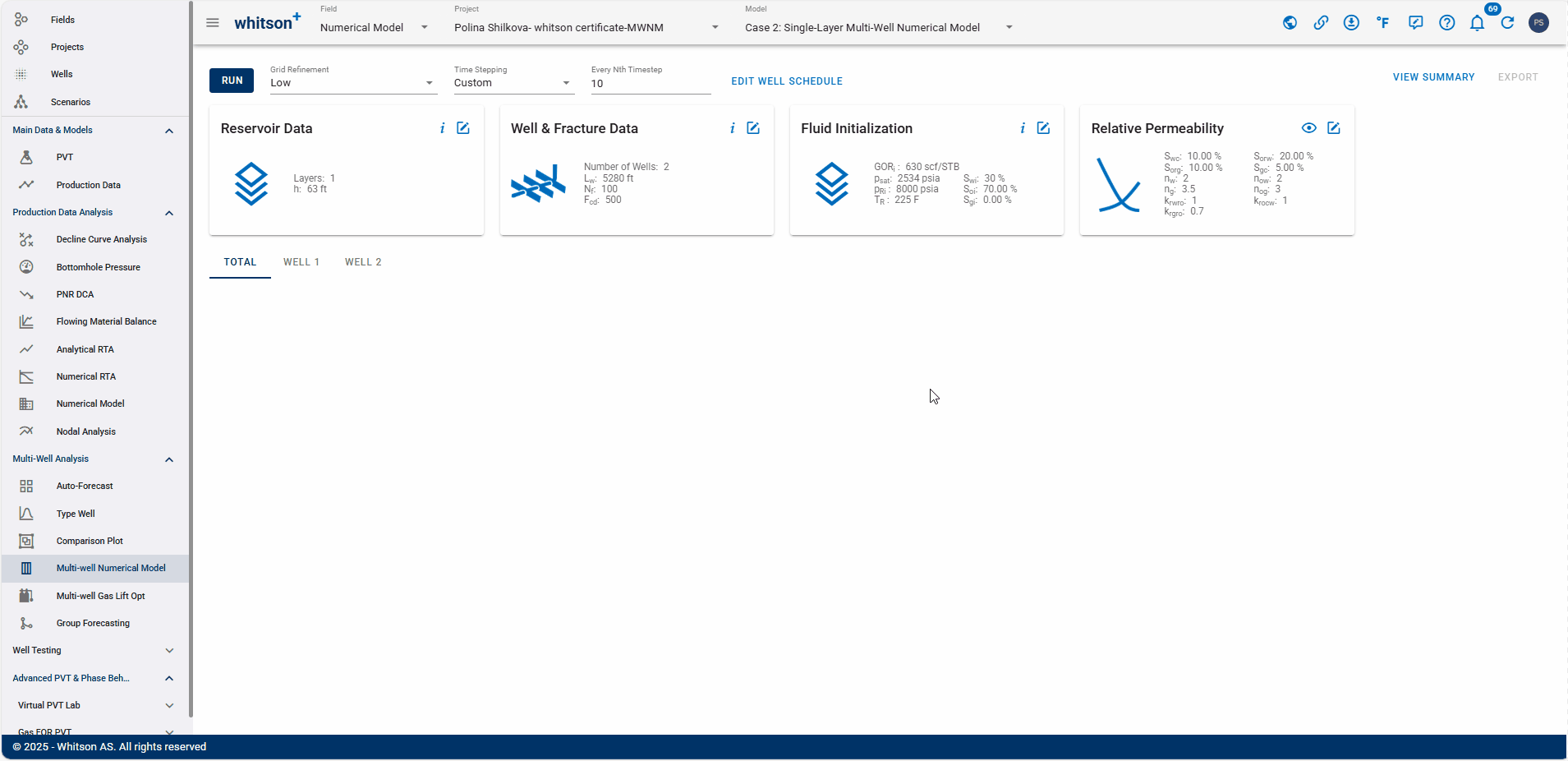1568x761 pixels.
Task: Switch to WELL 2 tab
Action: pos(363,262)
